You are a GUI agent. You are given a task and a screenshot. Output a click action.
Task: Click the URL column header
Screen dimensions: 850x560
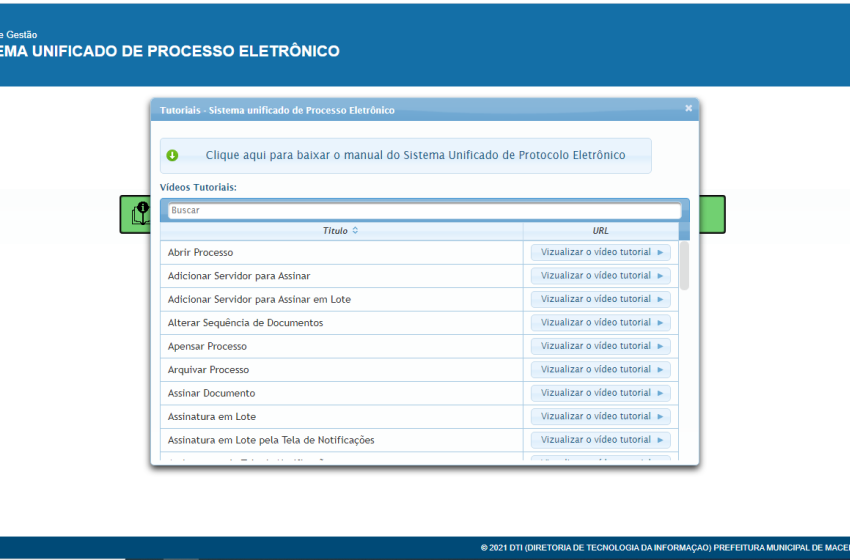pos(601,231)
